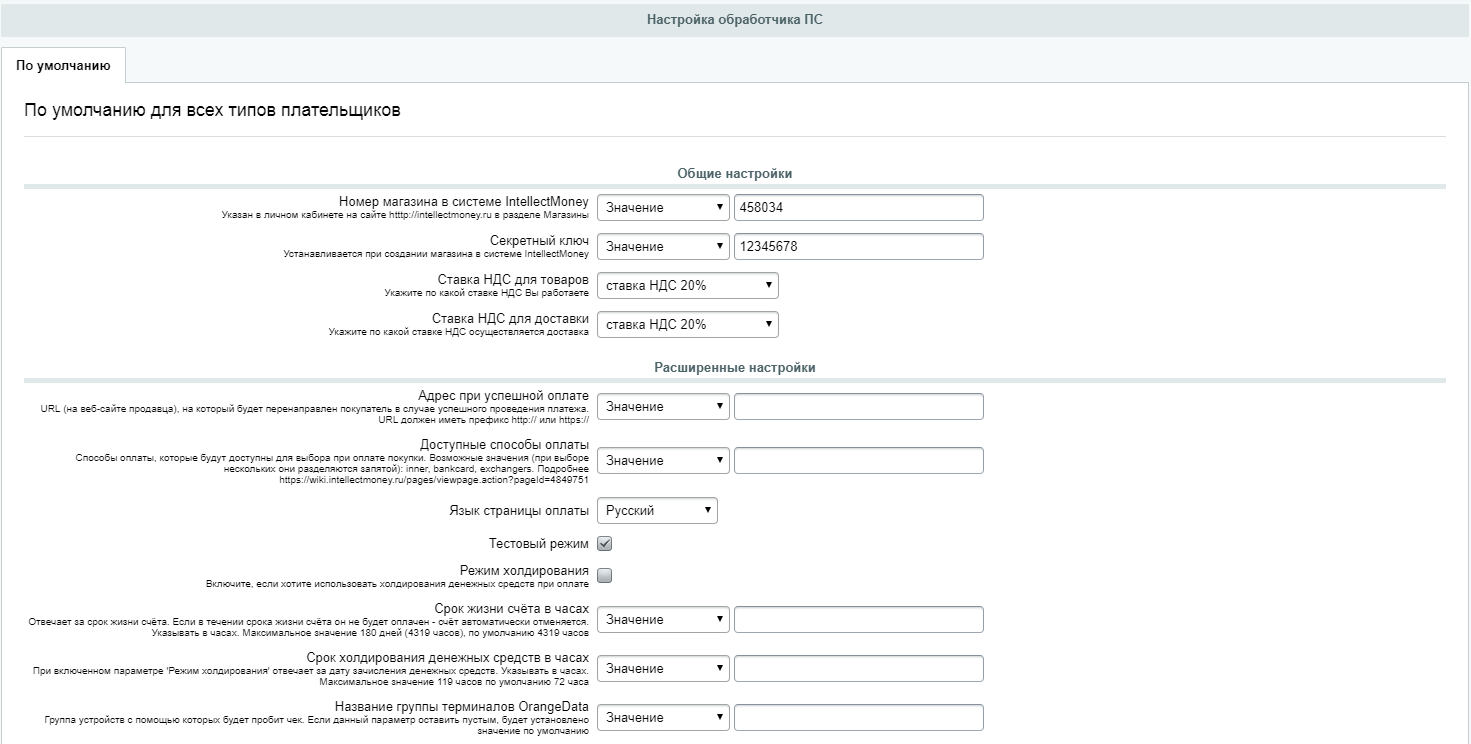Click the Срок холдирования денежных средств input
This screenshot has height=744, width=1471.
(858, 668)
